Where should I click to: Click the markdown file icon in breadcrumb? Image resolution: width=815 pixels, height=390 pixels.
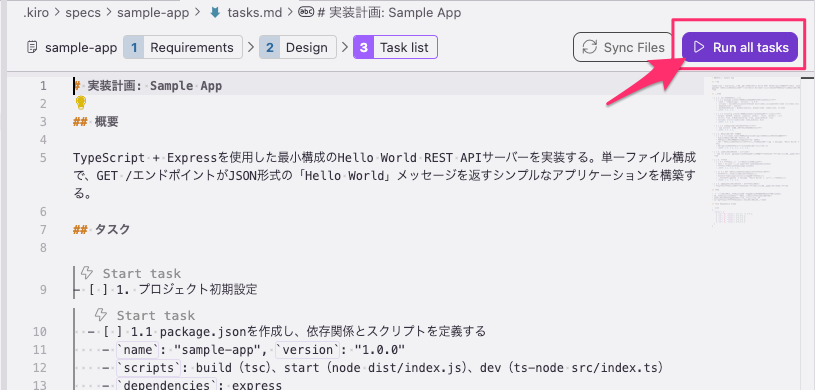pos(214,12)
